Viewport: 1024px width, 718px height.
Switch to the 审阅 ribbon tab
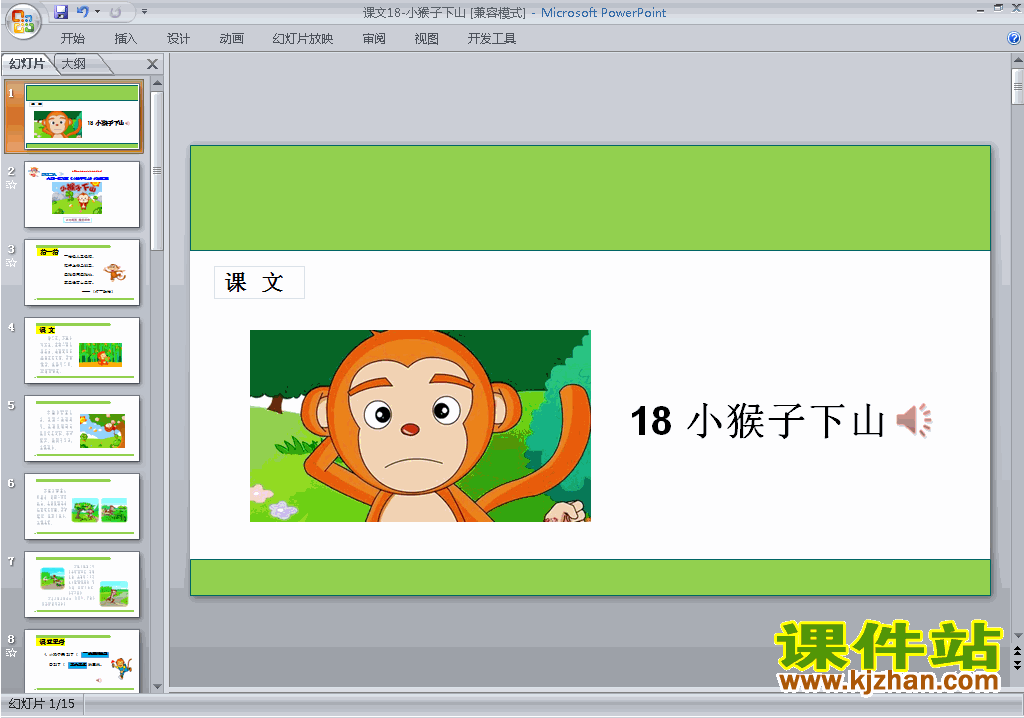(x=374, y=39)
